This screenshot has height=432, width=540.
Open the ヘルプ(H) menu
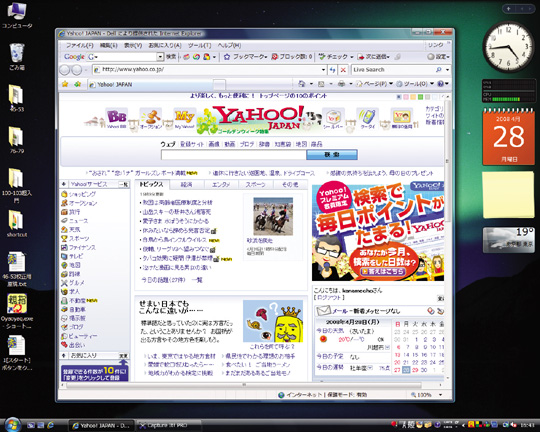click(229, 45)
